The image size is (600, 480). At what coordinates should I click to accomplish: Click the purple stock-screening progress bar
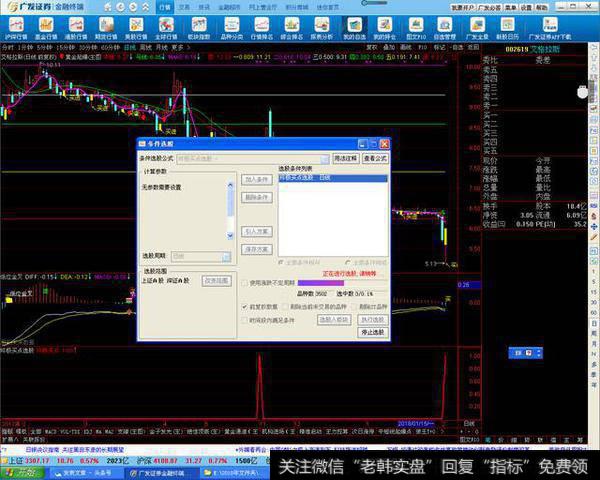tap(320, 283)
